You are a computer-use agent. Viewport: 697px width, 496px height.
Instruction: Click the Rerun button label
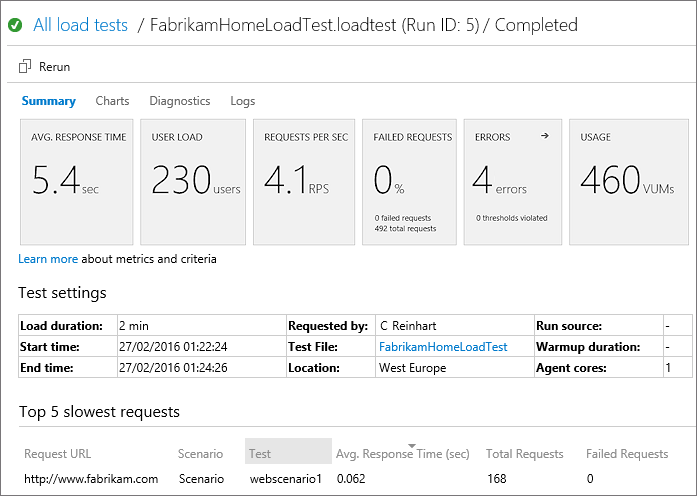tap(54, 67)
